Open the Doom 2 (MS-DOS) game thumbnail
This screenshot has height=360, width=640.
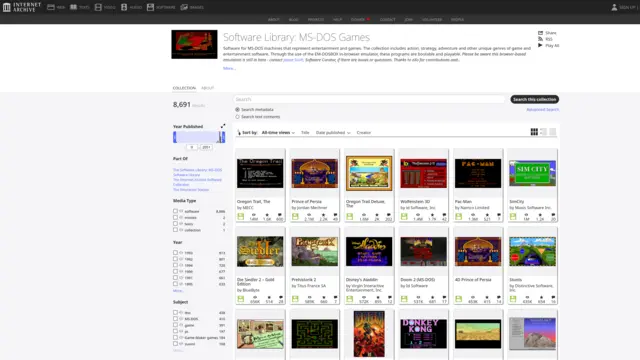pos(423,251)
